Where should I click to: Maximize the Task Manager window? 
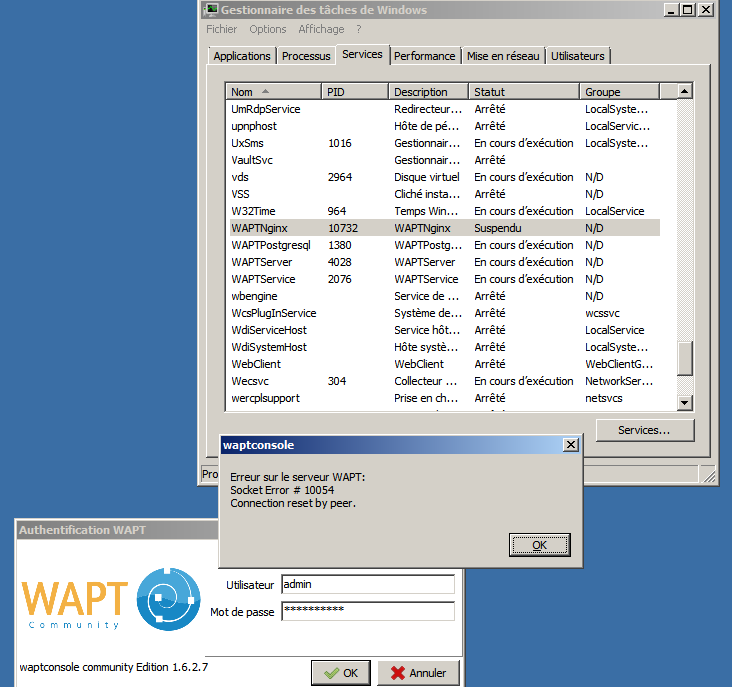pyautogui.click(x=688, y=10)
